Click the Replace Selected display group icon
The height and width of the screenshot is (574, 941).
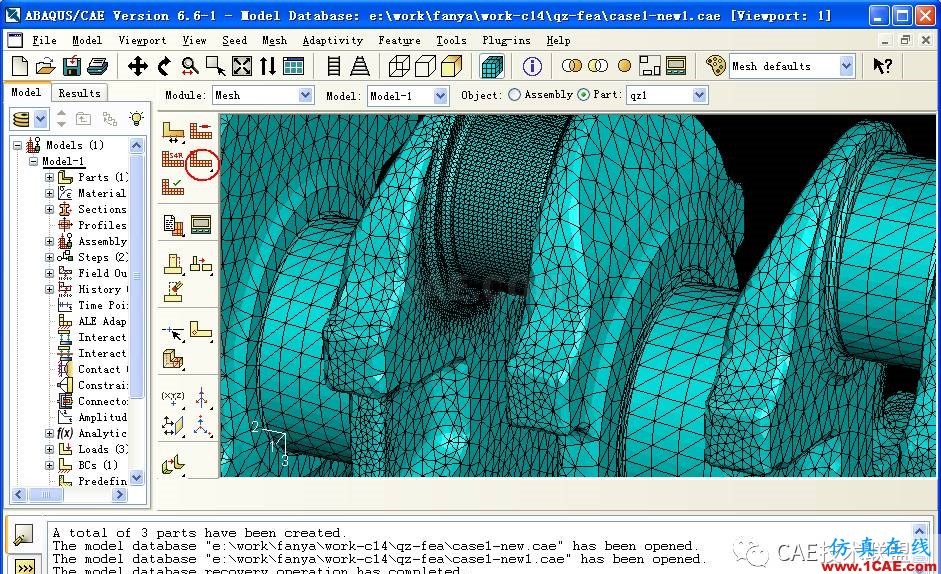click(x=571, y=65)
